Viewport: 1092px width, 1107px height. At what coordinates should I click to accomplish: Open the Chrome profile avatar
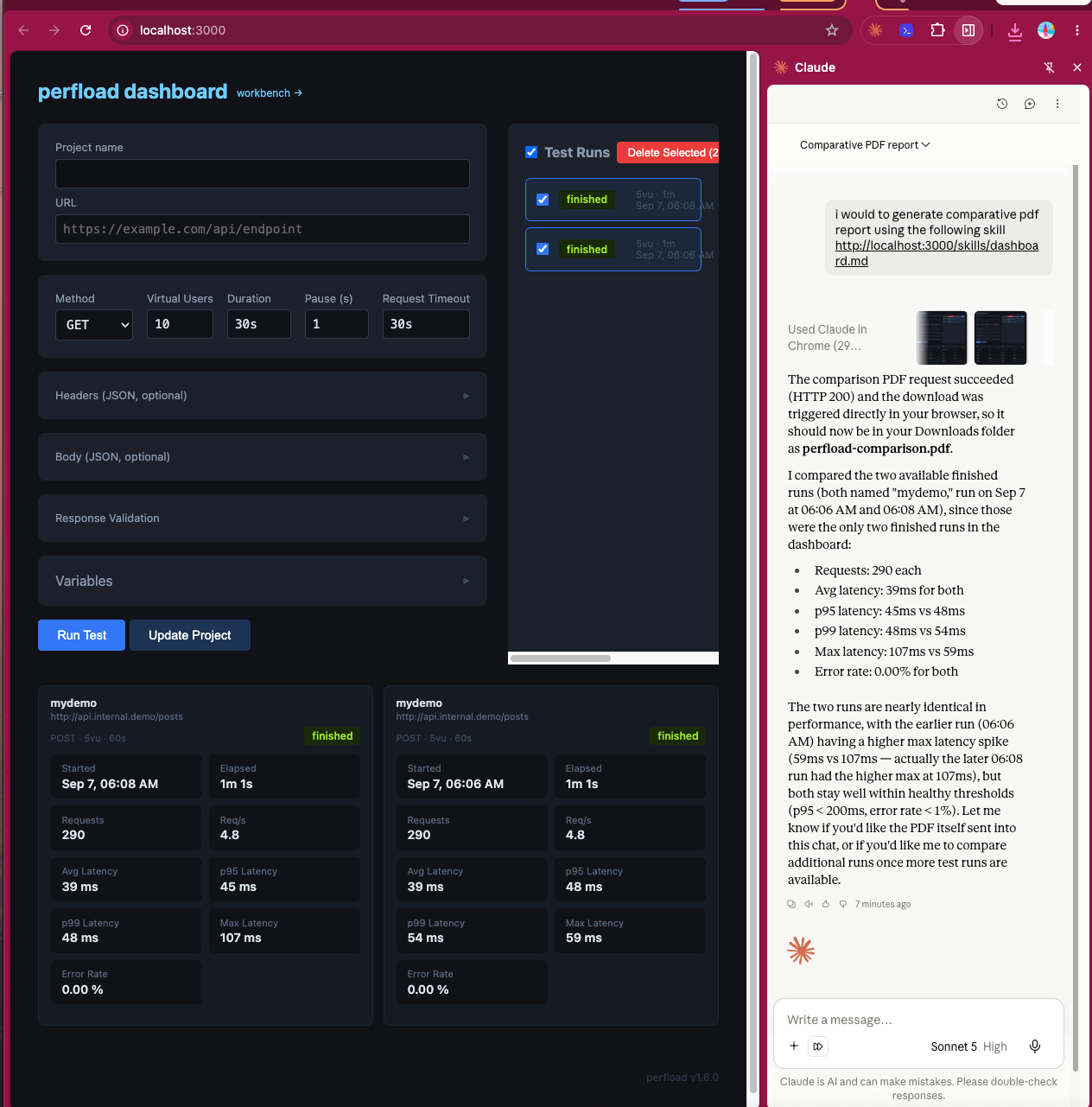pyautogui.click(x=1046, y=30)
